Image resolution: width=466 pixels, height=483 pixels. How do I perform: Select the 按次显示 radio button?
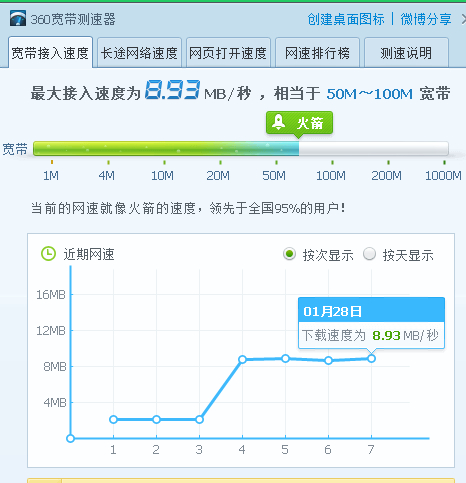click(289, 254)
